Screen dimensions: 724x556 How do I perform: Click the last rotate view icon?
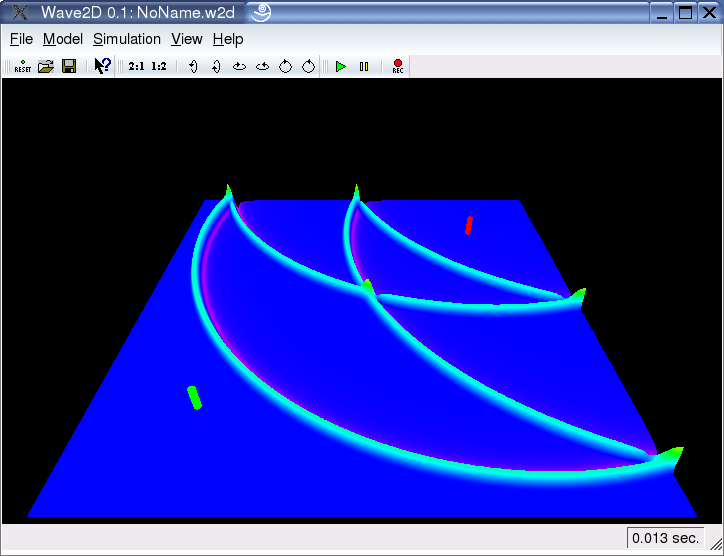point(309,66)
